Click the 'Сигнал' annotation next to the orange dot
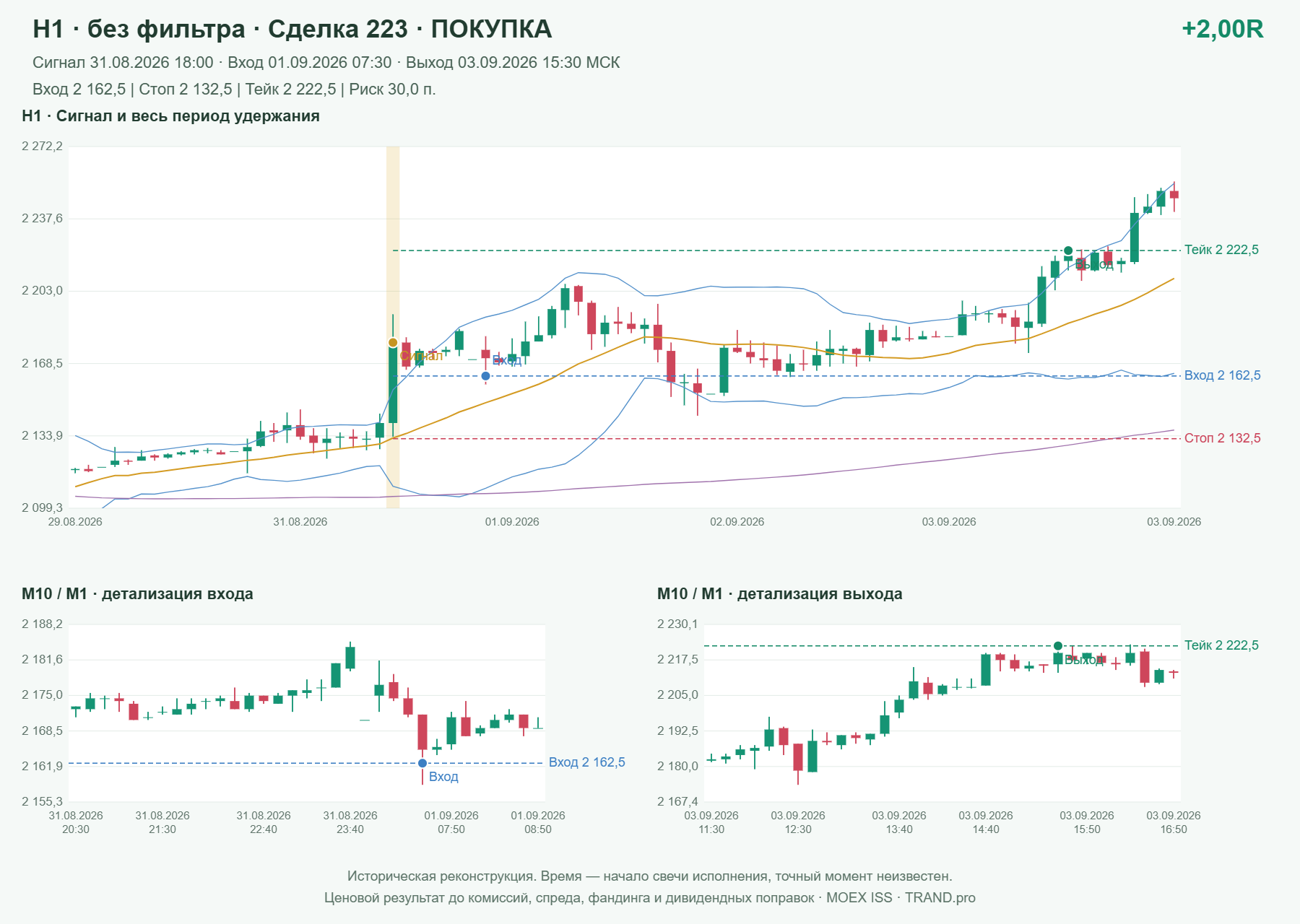Image resolution: width=1300 pixels, height=924 pixels. (421, 356)
